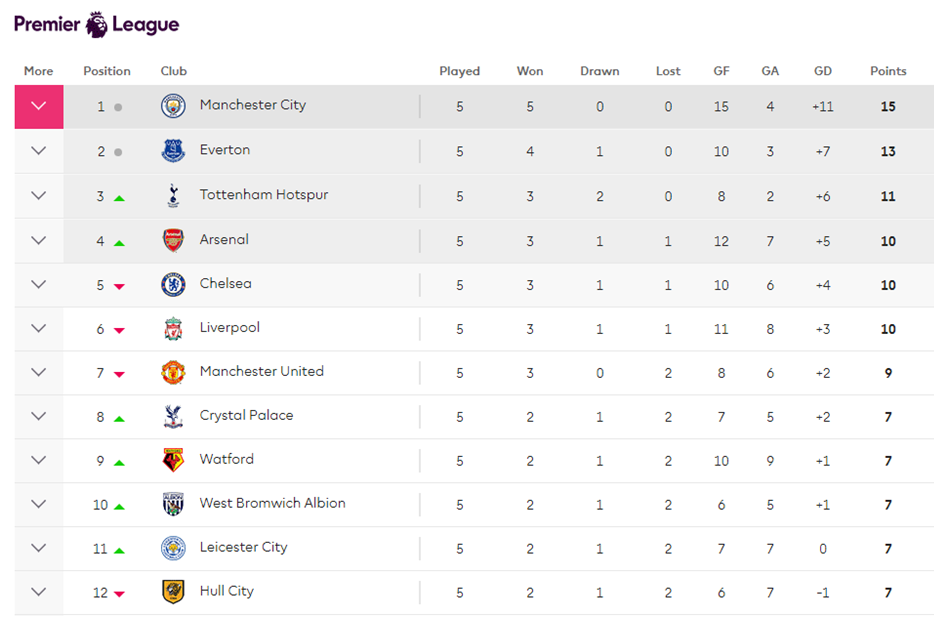Collapse the Manchester City row details
The image size is (935, 617).
click(x=39, y=106)
